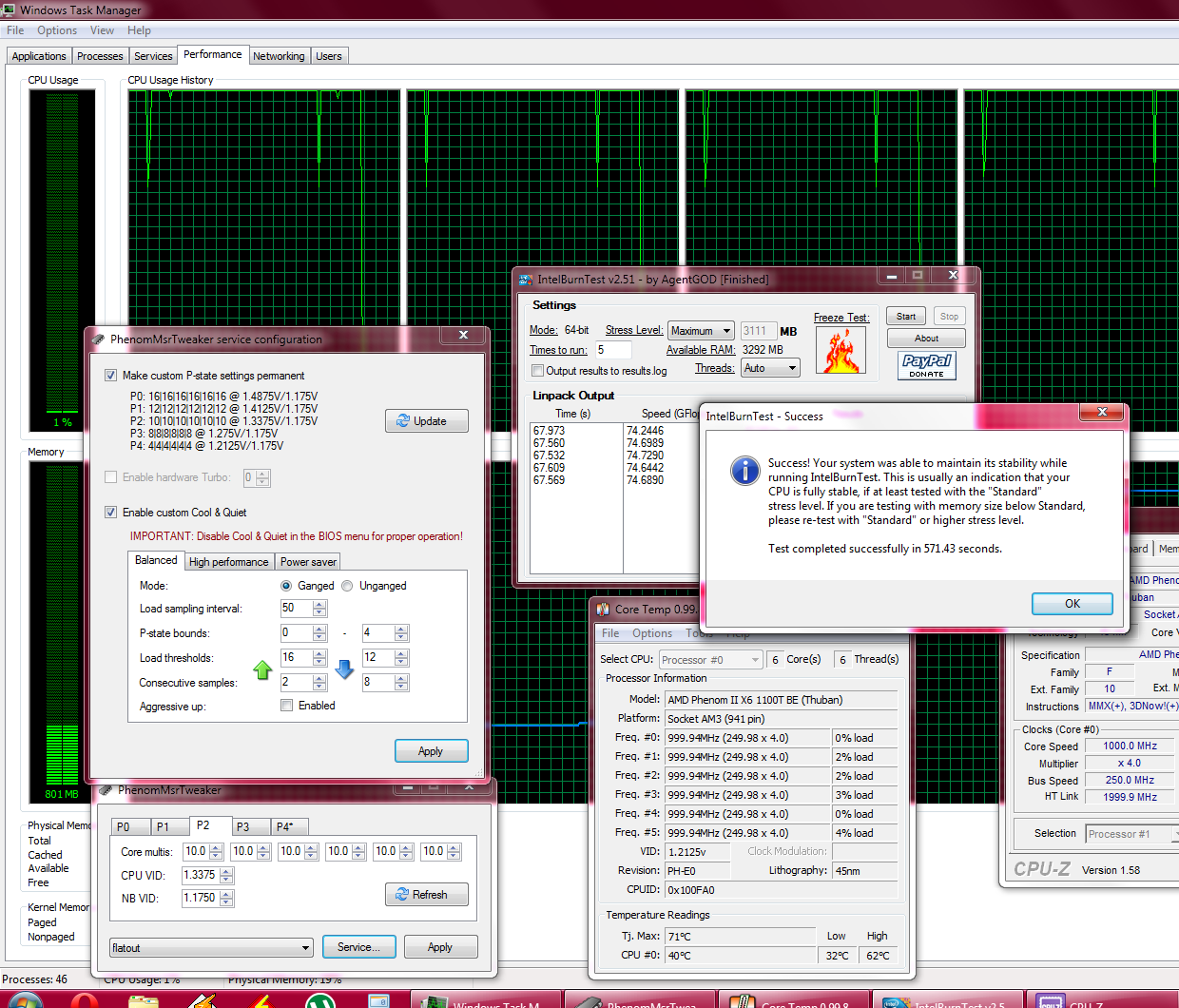Switch to the Networking tab
Viewport: 1179px width, 1008px height.
click(x=279, y=56)
